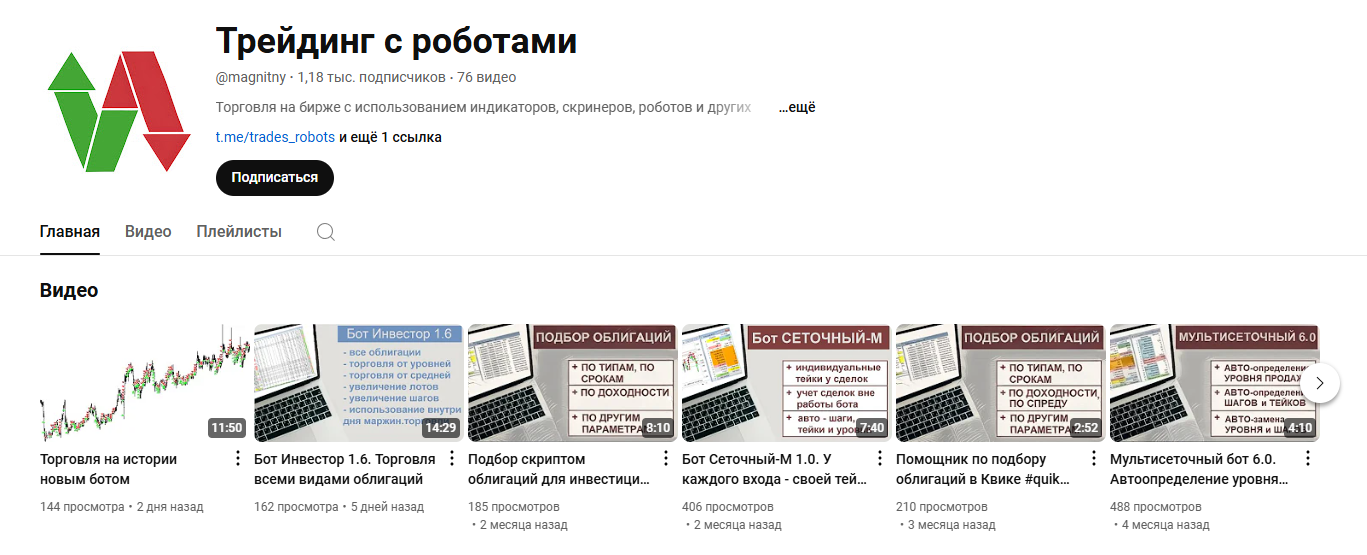
Task: Switch to the Плейлисты tab
Action: 239,232
